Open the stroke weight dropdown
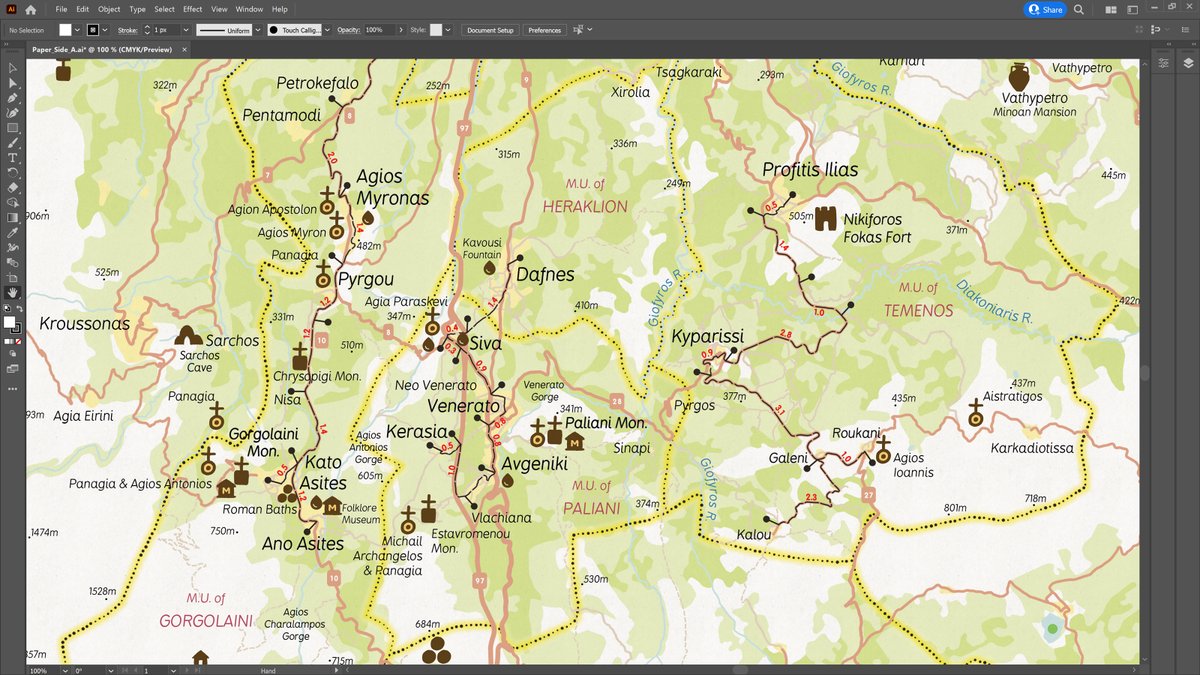The image size is (1200, 675). coord(186,30)
